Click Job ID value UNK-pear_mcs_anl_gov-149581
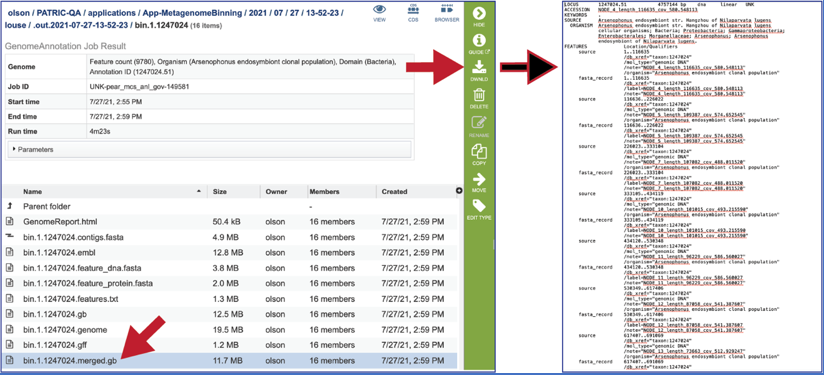This screenshot has width=824, height=375. point(139,87)
